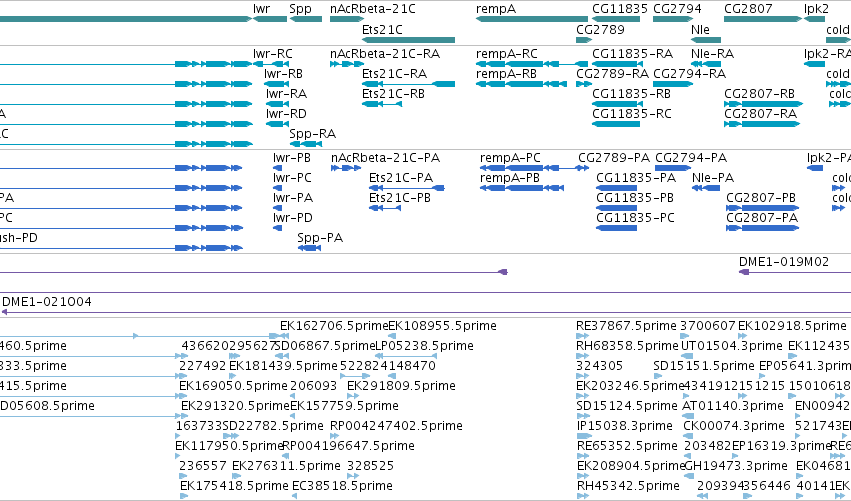Select the Ets21C gene label
The image size is (851, 501).
[x=382, y=29]
